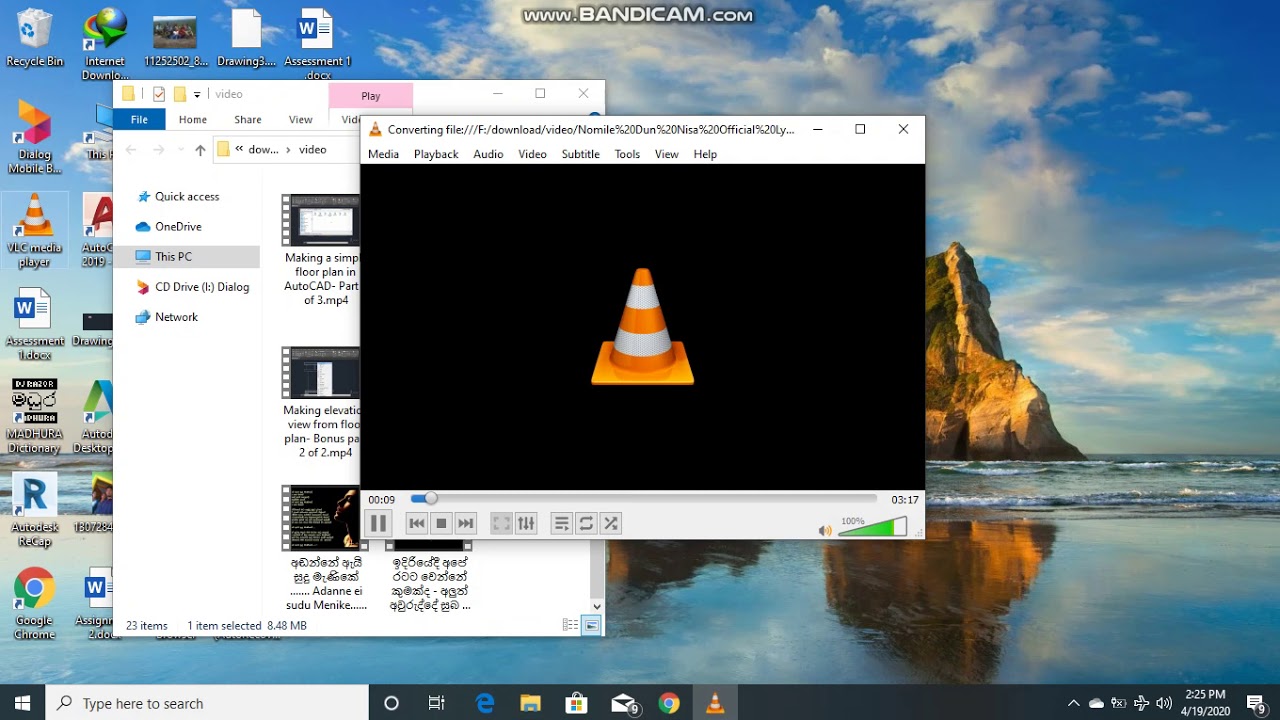Skip to next media in VLC

(465, 523)
